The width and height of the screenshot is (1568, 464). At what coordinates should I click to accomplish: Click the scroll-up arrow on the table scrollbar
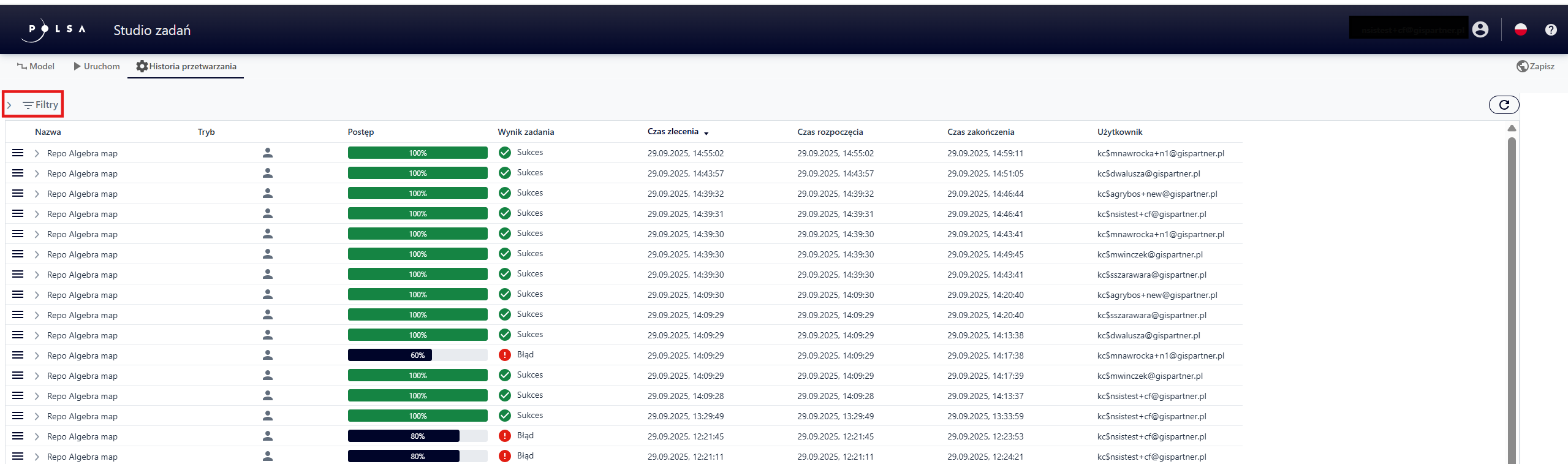point(1512,128)
